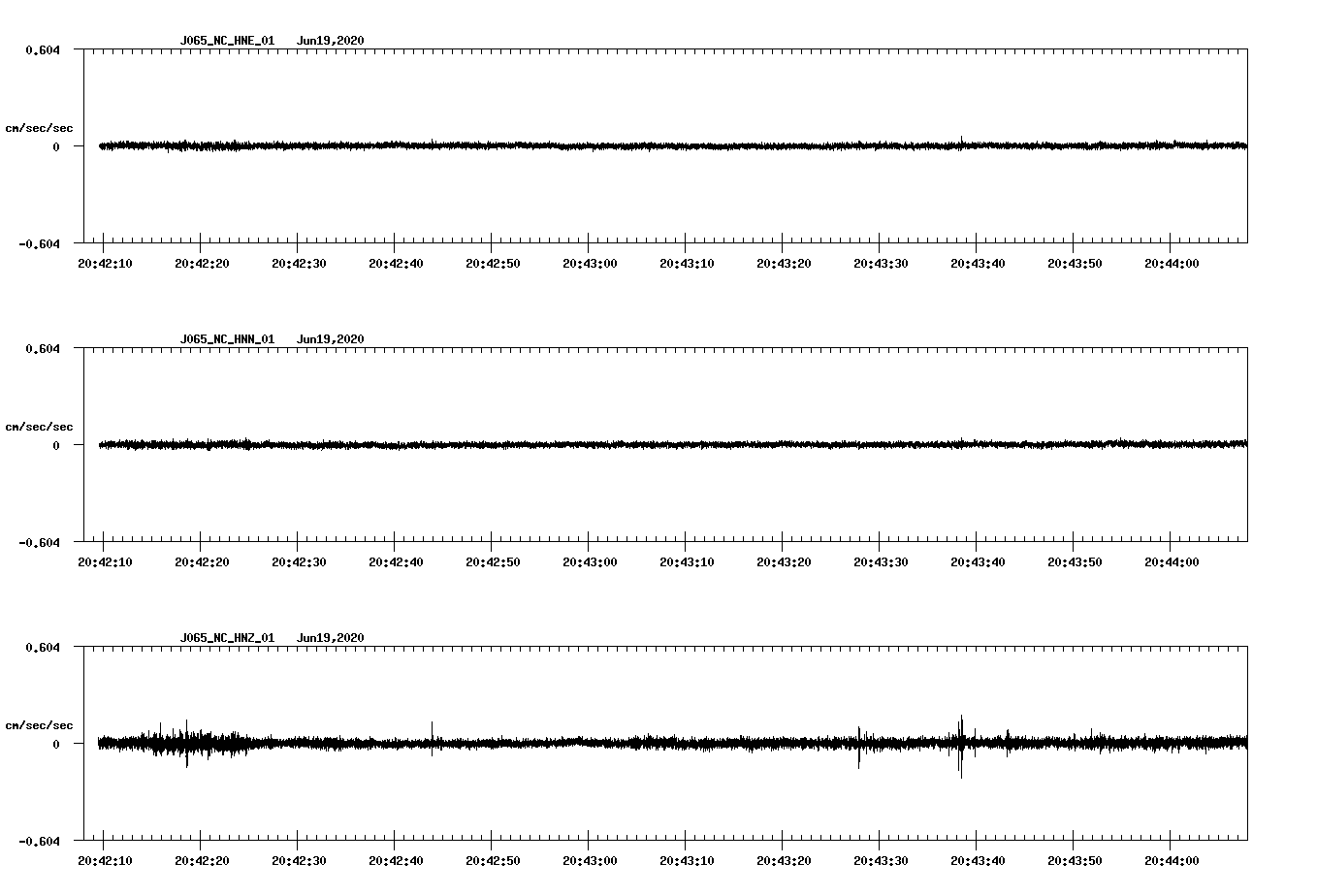
Task: Click 20:43:40 time label under HNN plot
Action: (978, 562)
